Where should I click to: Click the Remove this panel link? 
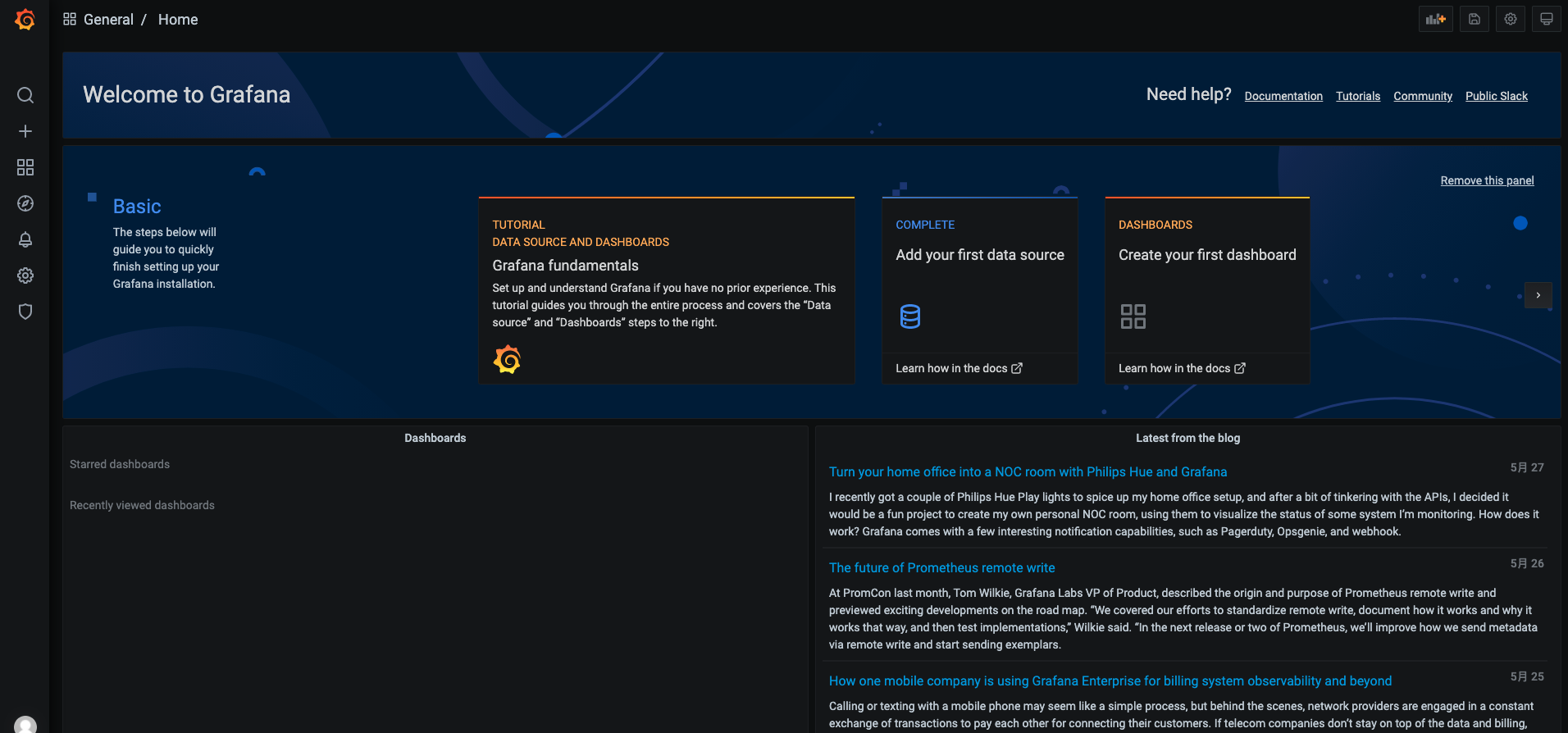1487,180
